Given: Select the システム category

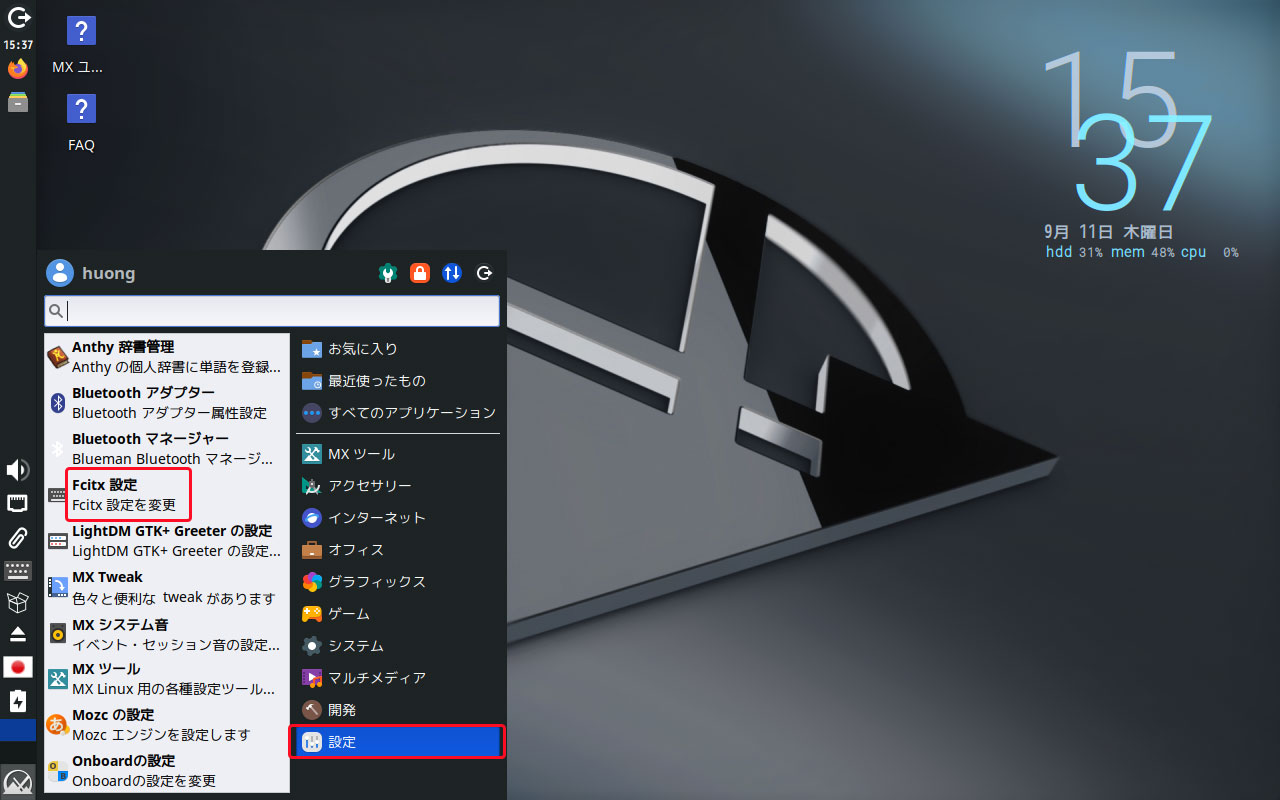Looking at the screenshot, I should click(x=398, y=646).
